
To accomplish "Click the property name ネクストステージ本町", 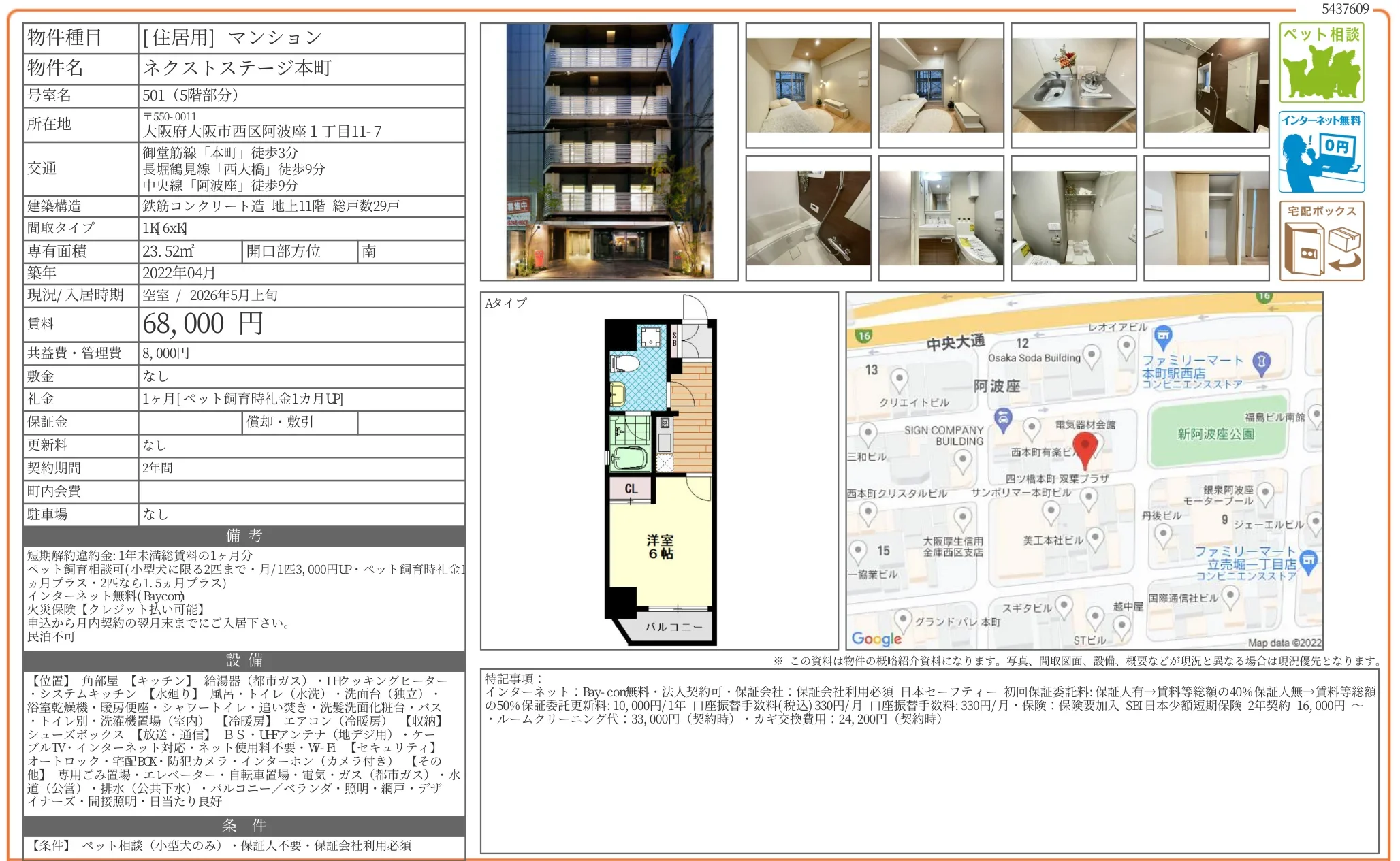I will click(x=237, y=68).
